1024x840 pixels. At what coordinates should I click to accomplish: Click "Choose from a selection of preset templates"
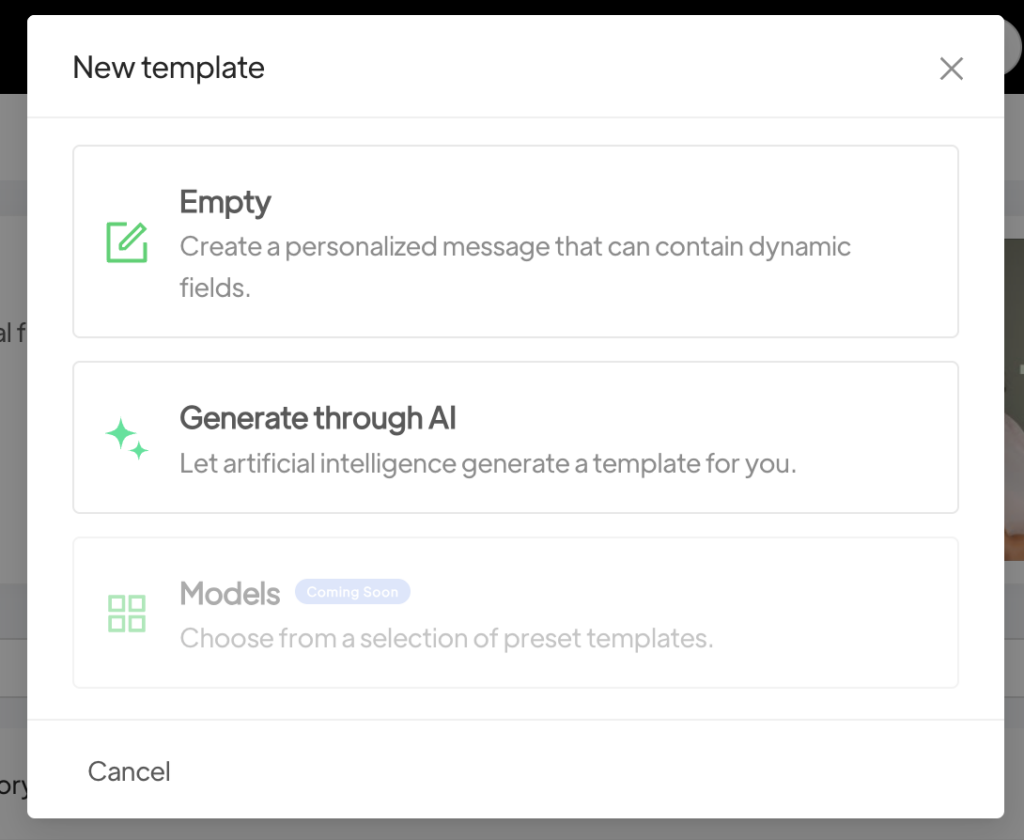point(446,638)
